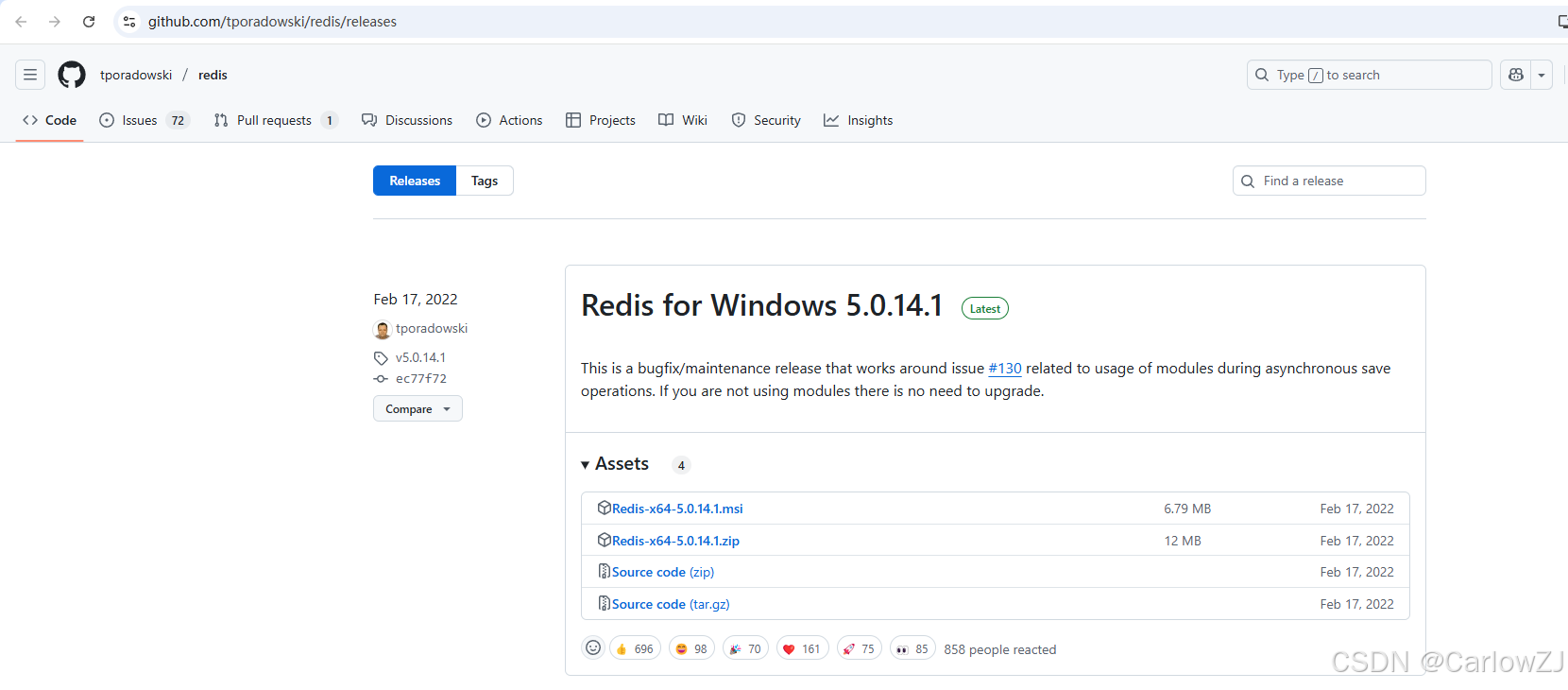
Task: Expand the Copilot dropdown arrow
Action: [1542, 75]
